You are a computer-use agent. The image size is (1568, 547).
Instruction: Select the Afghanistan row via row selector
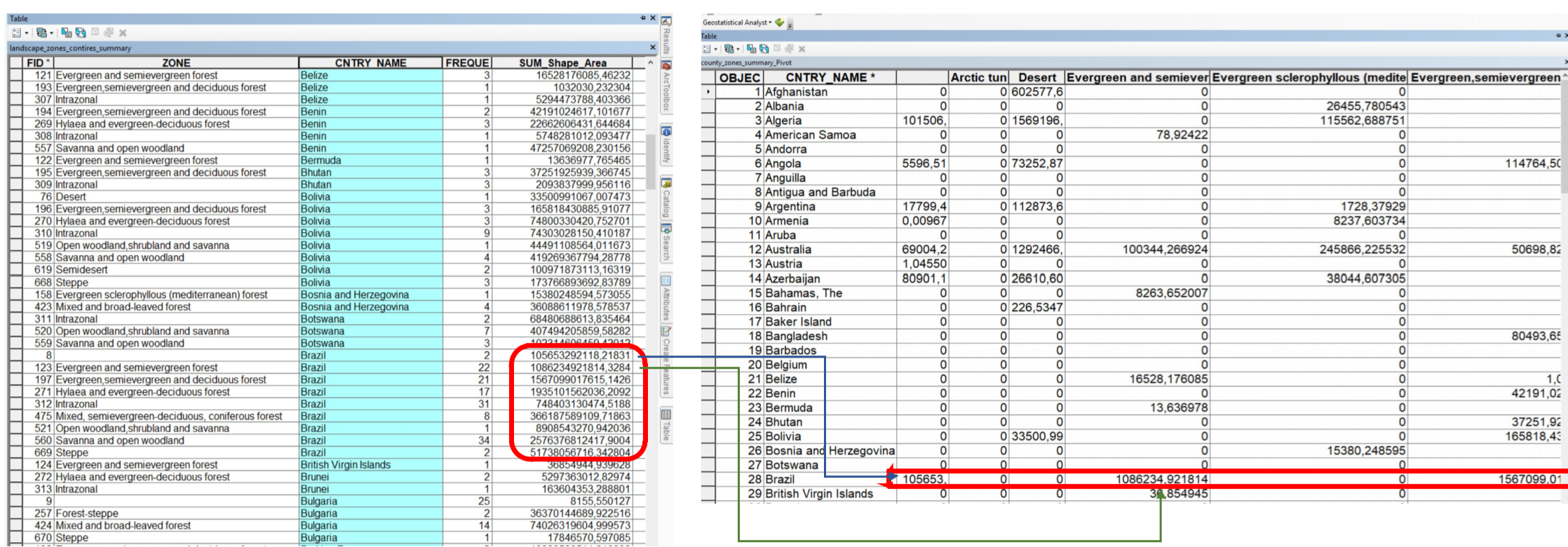pyautogui.click(x=708, y=92)
